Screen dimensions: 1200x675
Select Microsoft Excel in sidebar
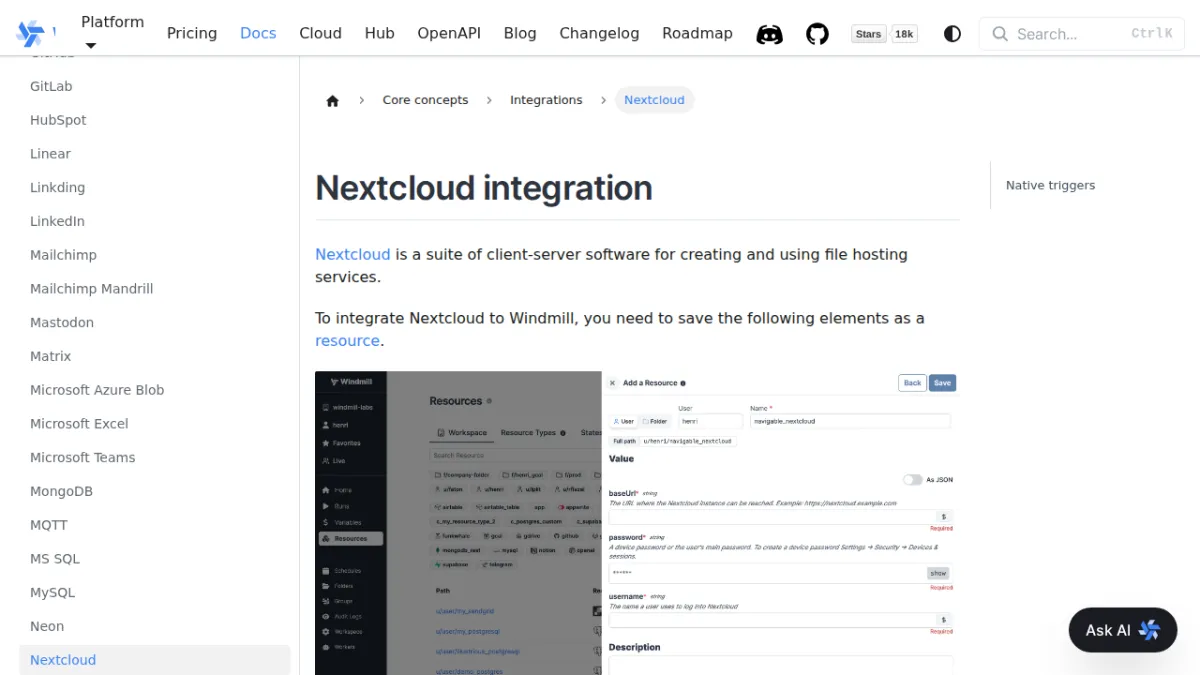click(79, 424)
